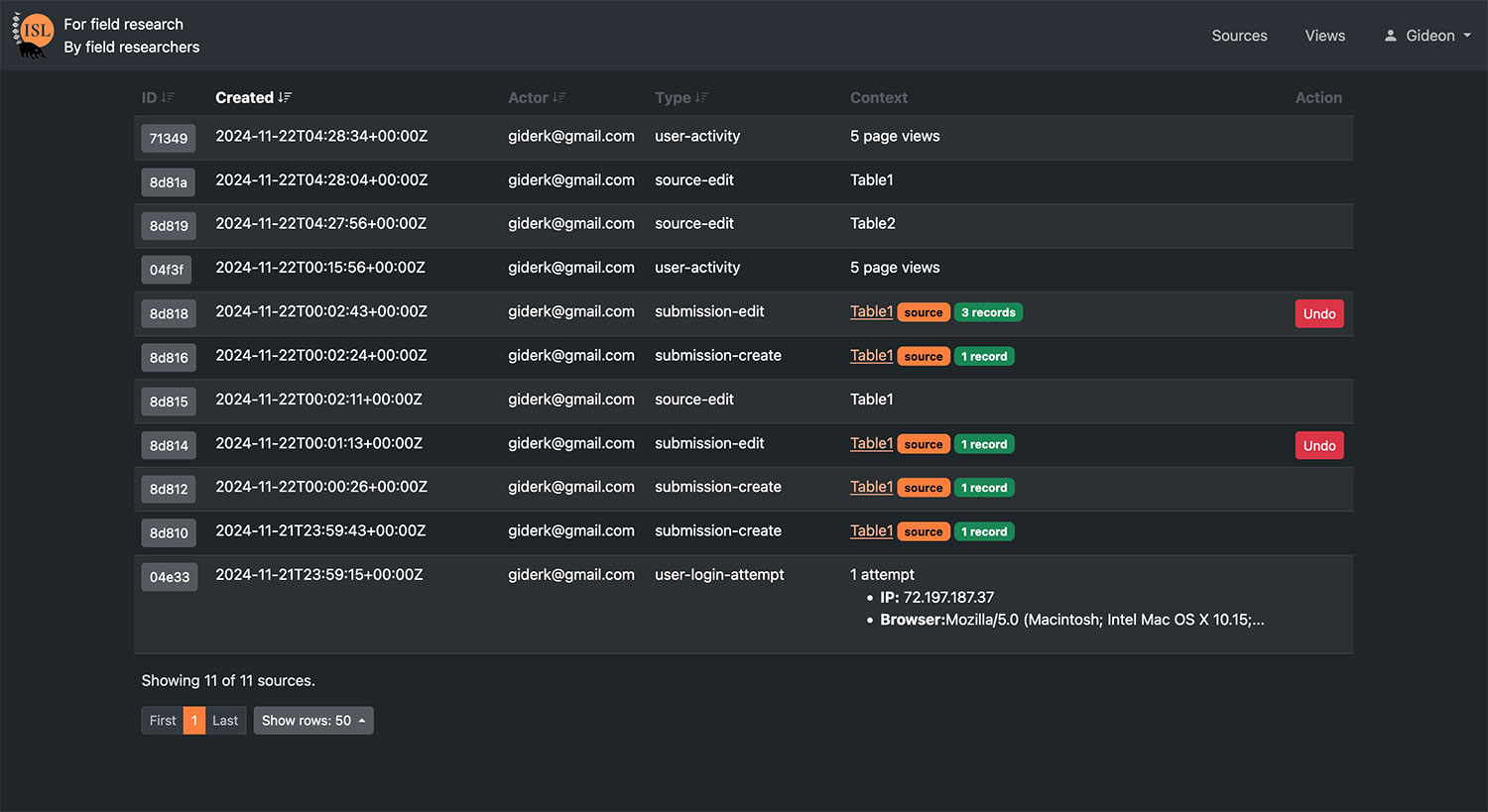Image resolution: width=1488 pixels, height=812 pixels.
Task: Click orange source badge in row 8d810
Action: pyautogui.click(x=924, y=532)
